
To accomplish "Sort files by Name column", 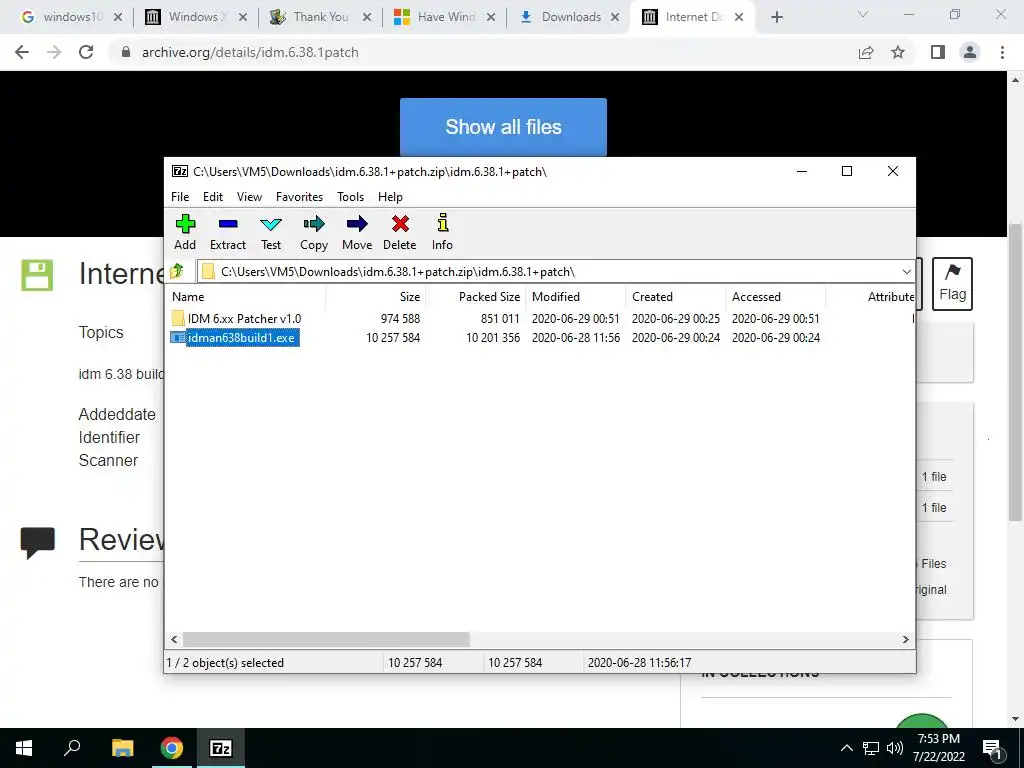I will point(246,296).
